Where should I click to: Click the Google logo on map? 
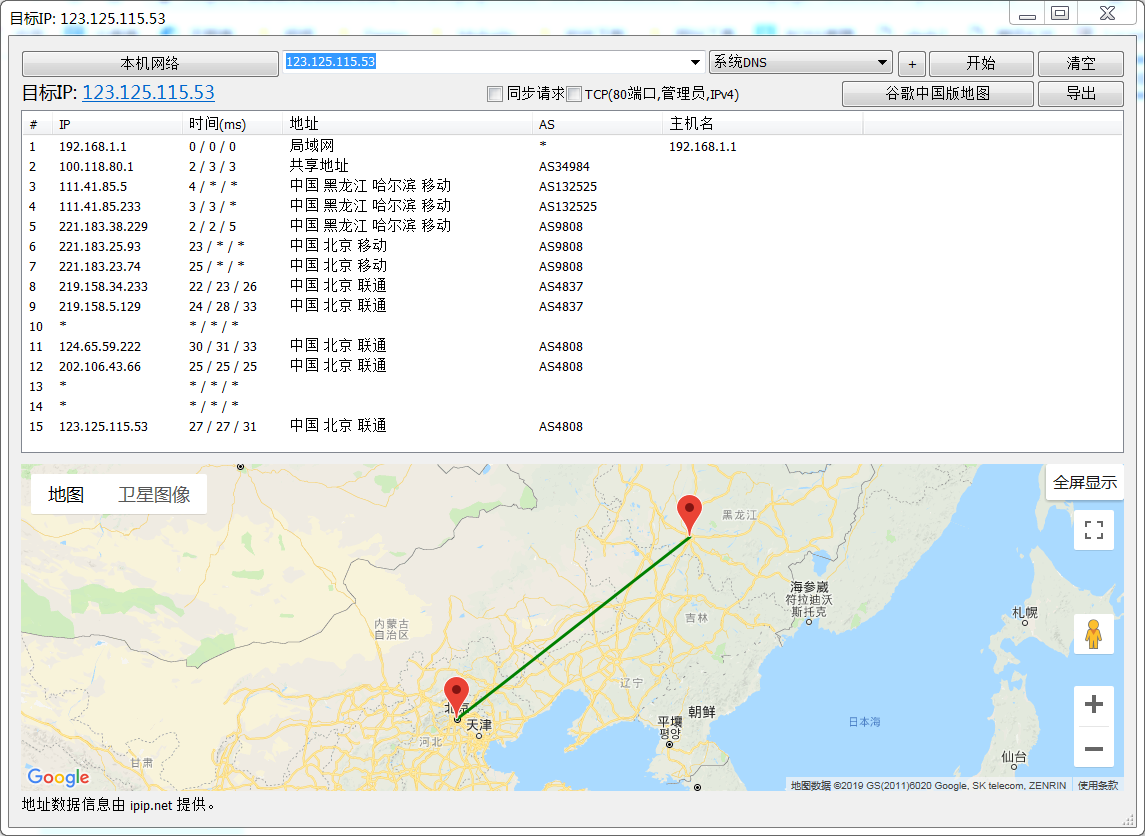coord(58,777)
